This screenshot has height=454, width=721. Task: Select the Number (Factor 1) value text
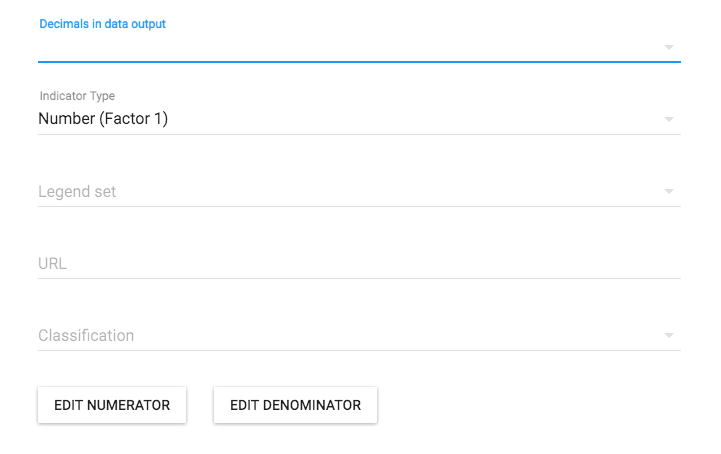click(103, 119)
